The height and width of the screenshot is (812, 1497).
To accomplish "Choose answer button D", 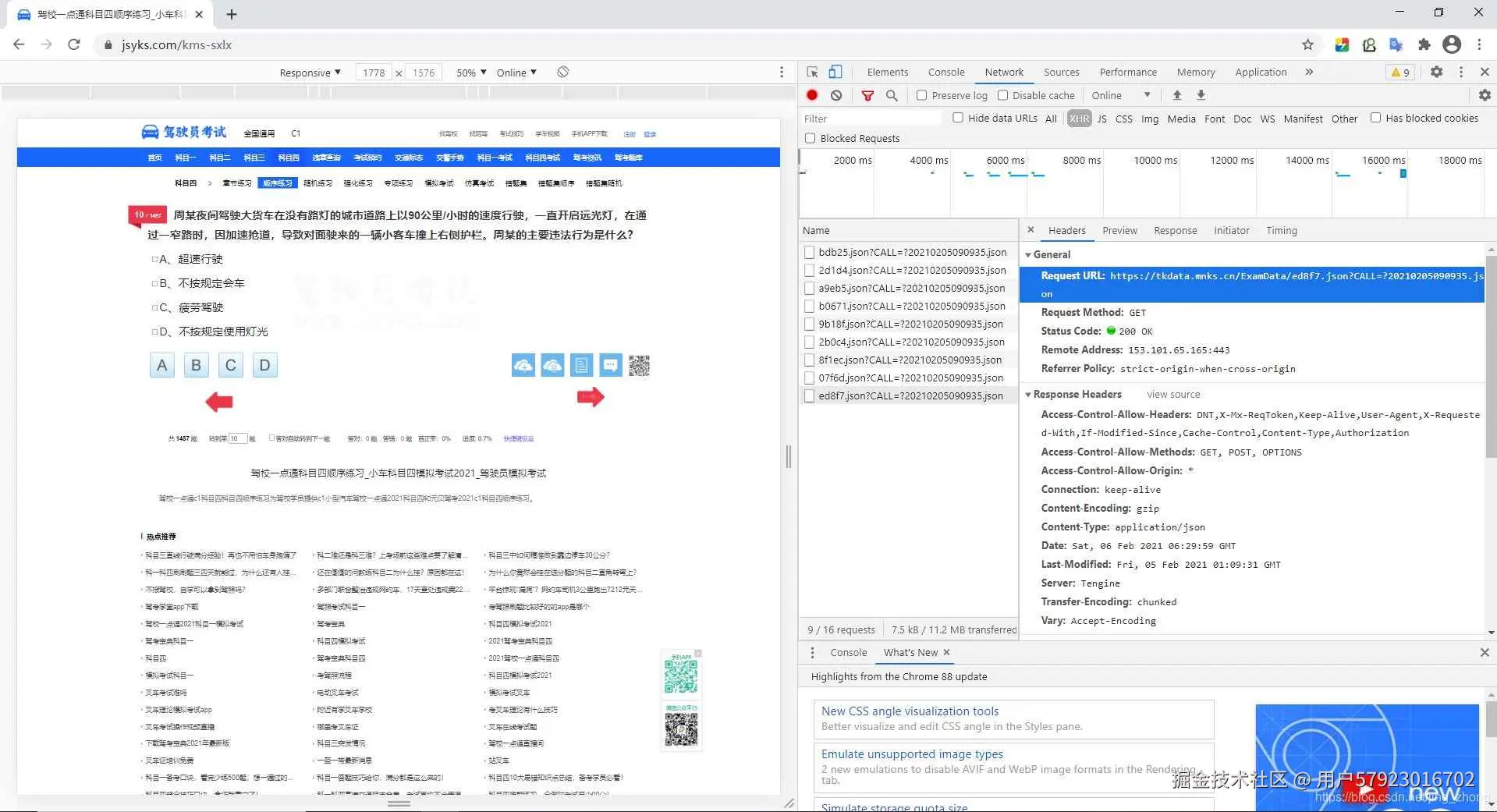I will pyautogui.click(x=264, y=365).
